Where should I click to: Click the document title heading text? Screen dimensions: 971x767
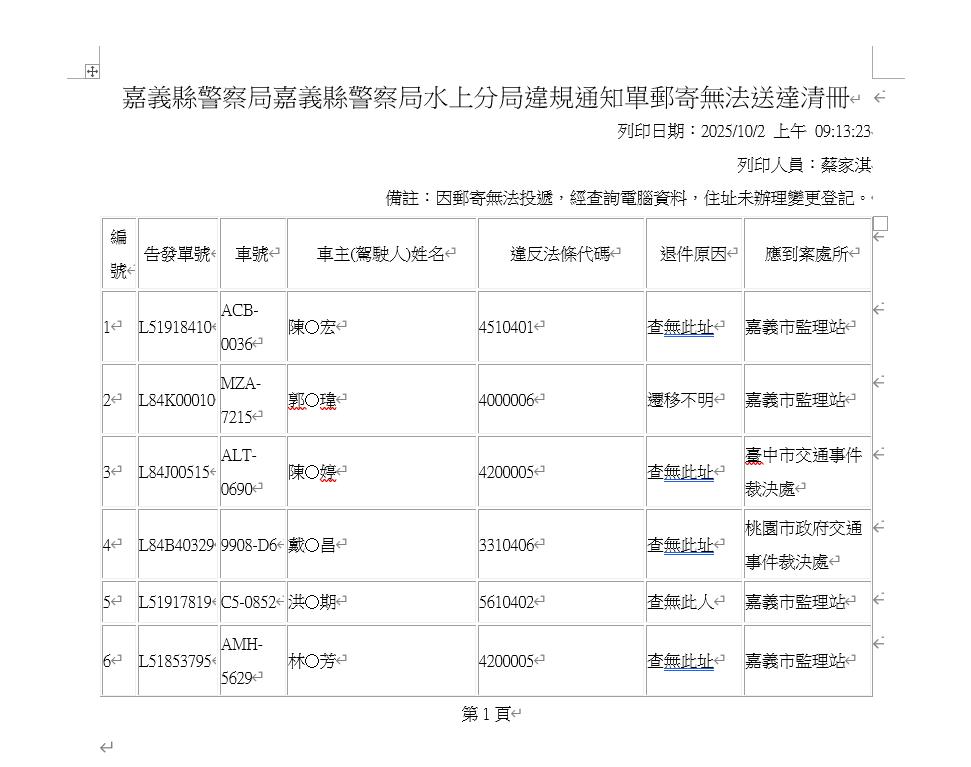coord(486,98)
